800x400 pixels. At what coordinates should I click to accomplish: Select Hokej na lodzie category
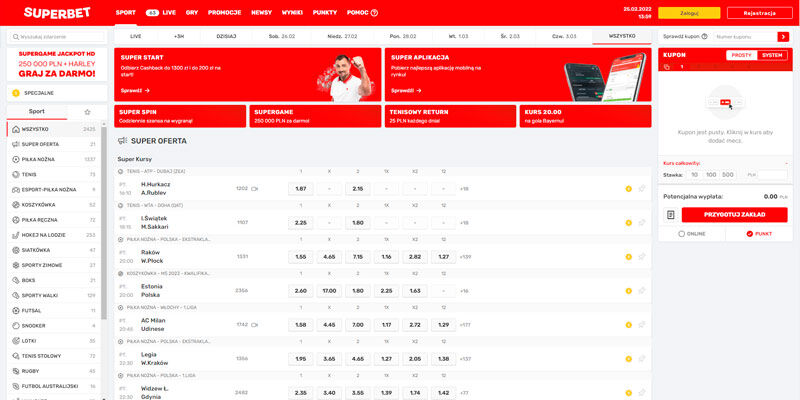[54, 235]
